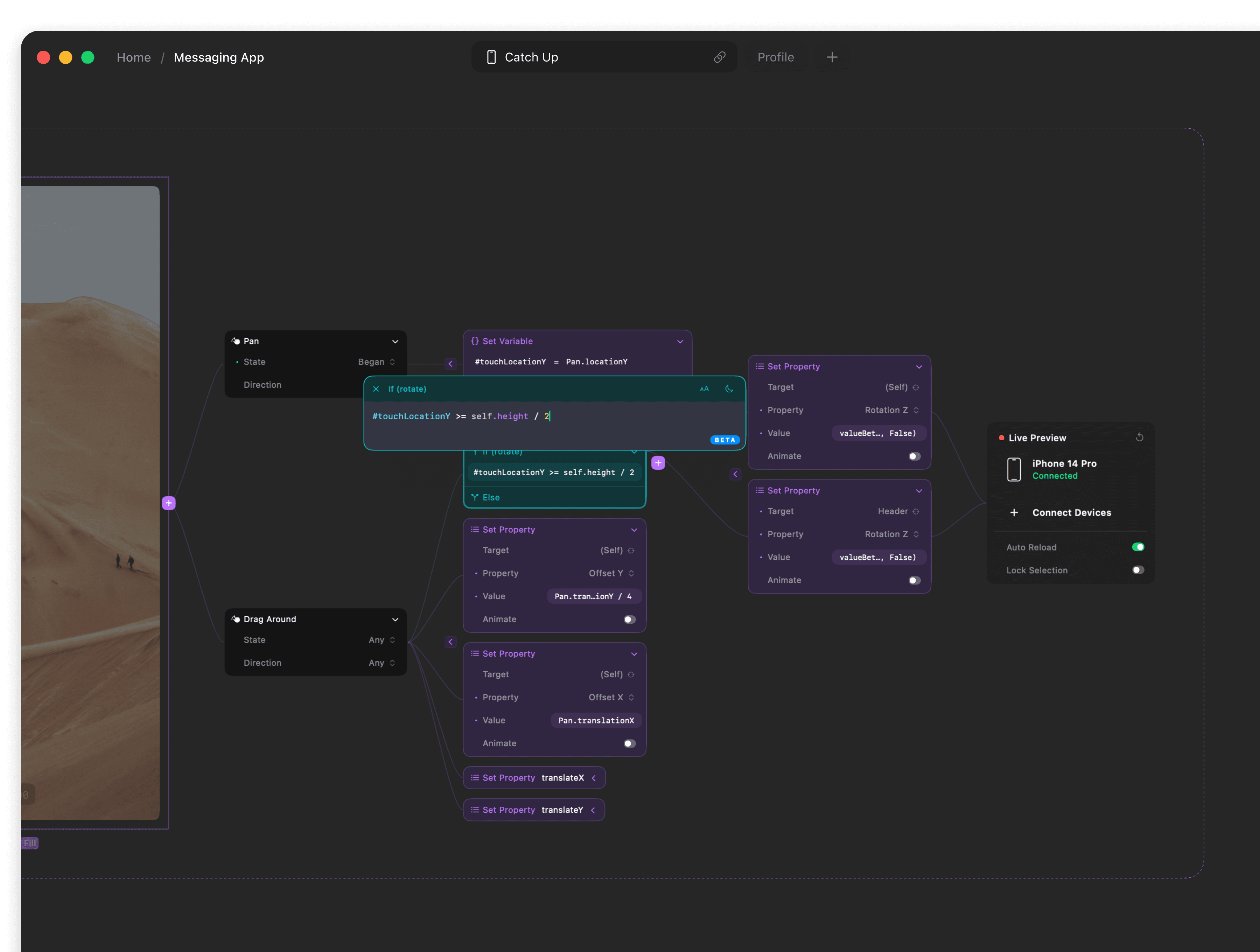This screenshot has width=1260, height=952.
Task: Switch to the Profile tab
Action: point(775,57)
